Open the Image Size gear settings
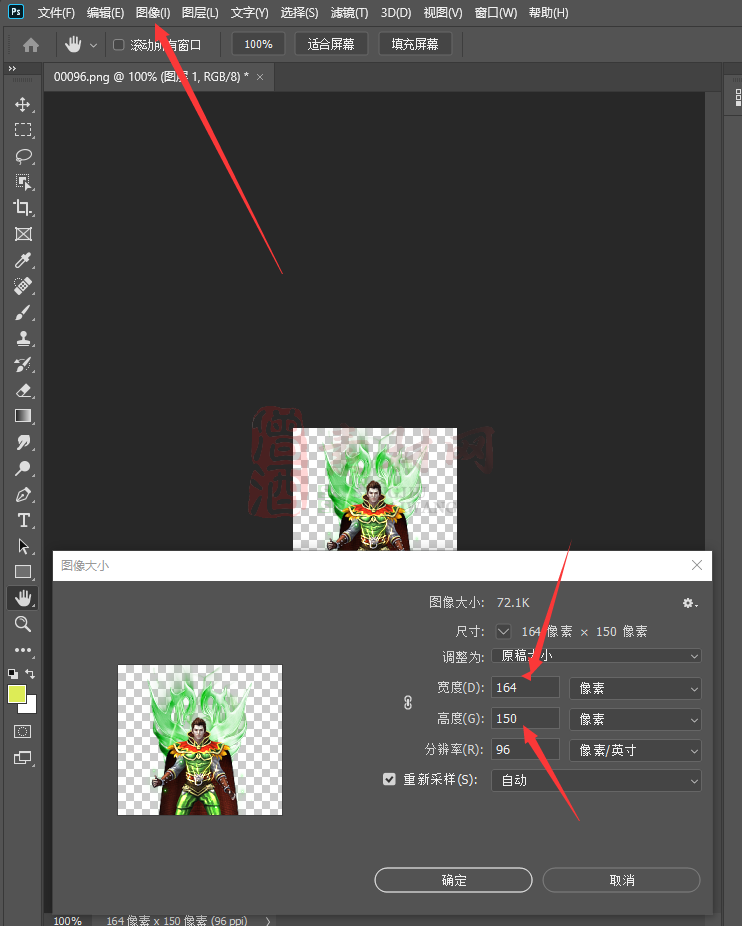 point(689,603)
